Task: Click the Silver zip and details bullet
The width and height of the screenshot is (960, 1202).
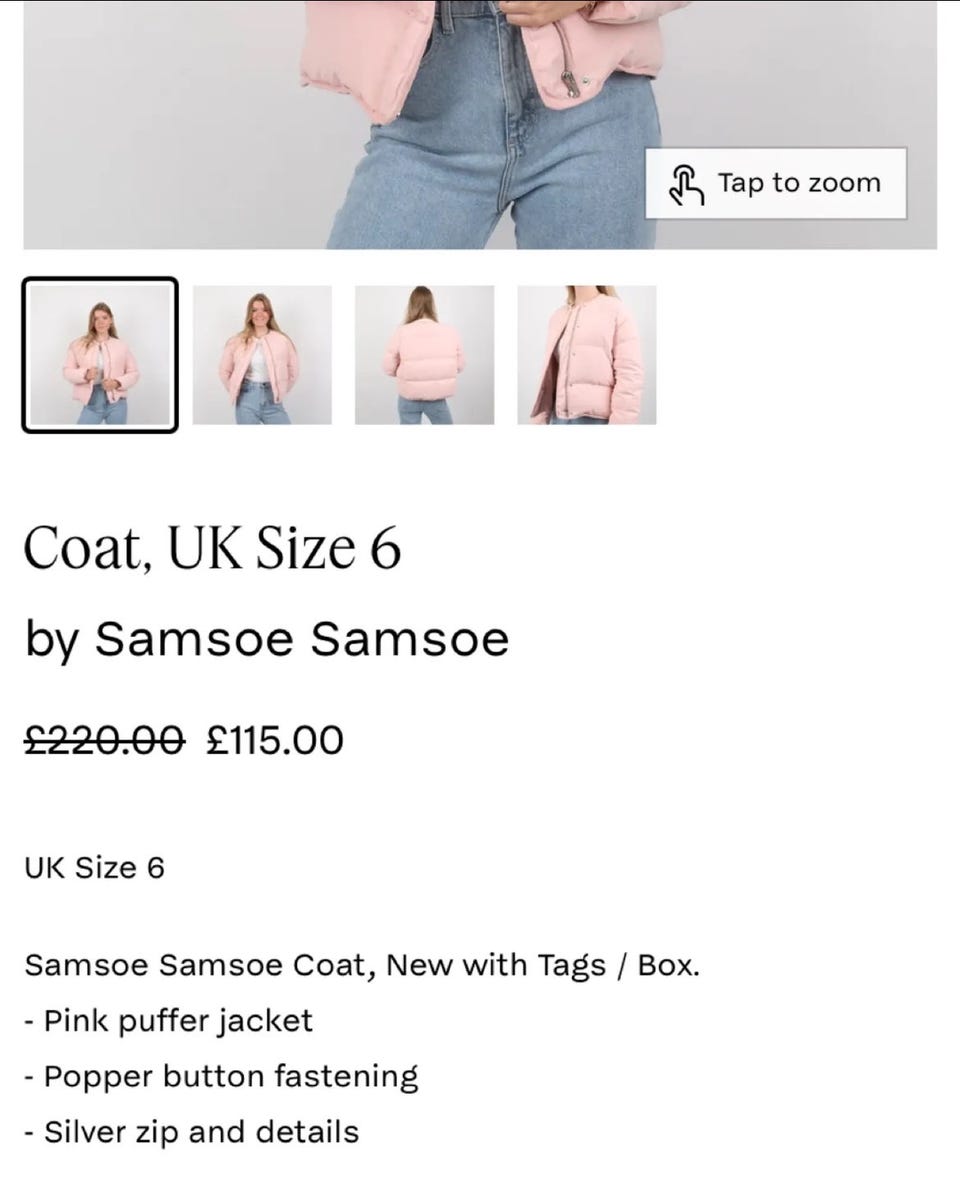Action: pos(191,1132)
